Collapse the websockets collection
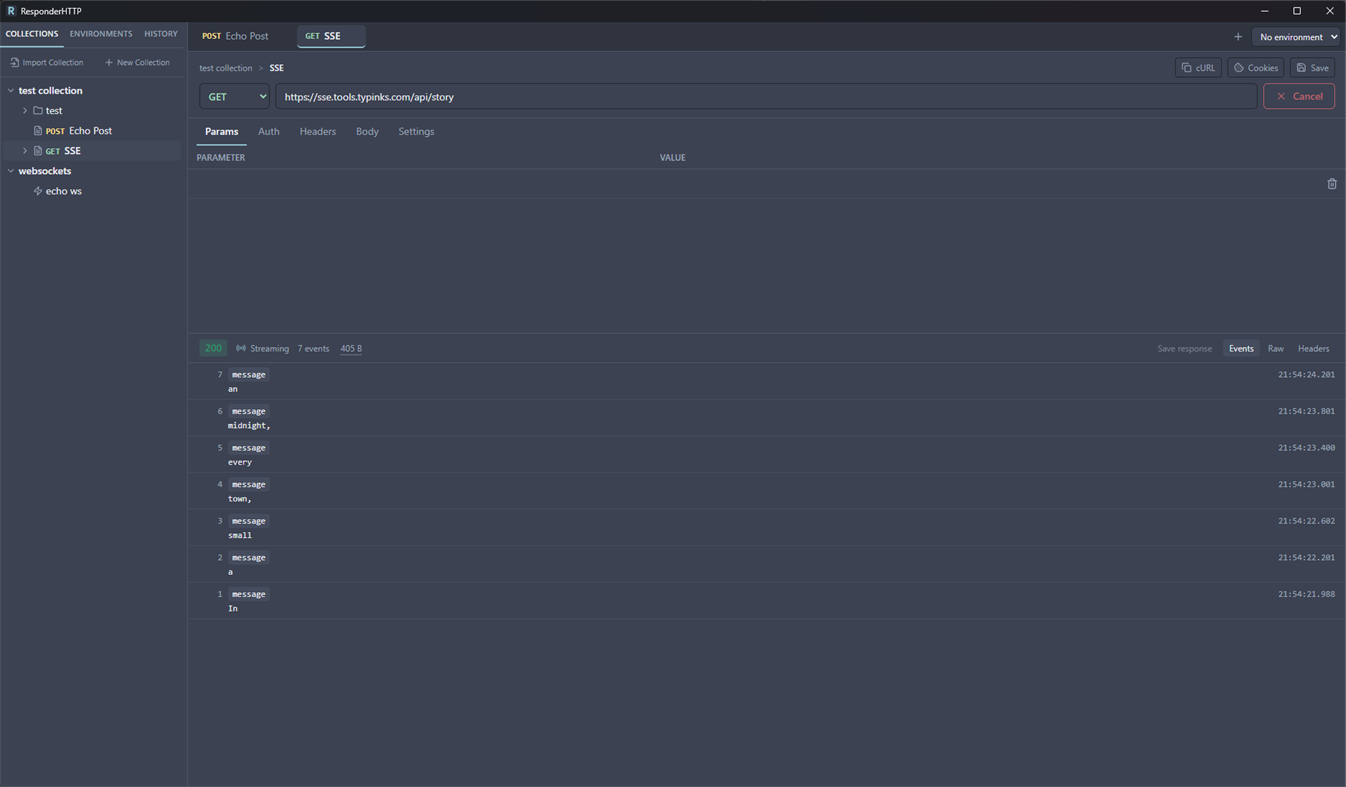1346x787 pixels. [x=11, y=171]
